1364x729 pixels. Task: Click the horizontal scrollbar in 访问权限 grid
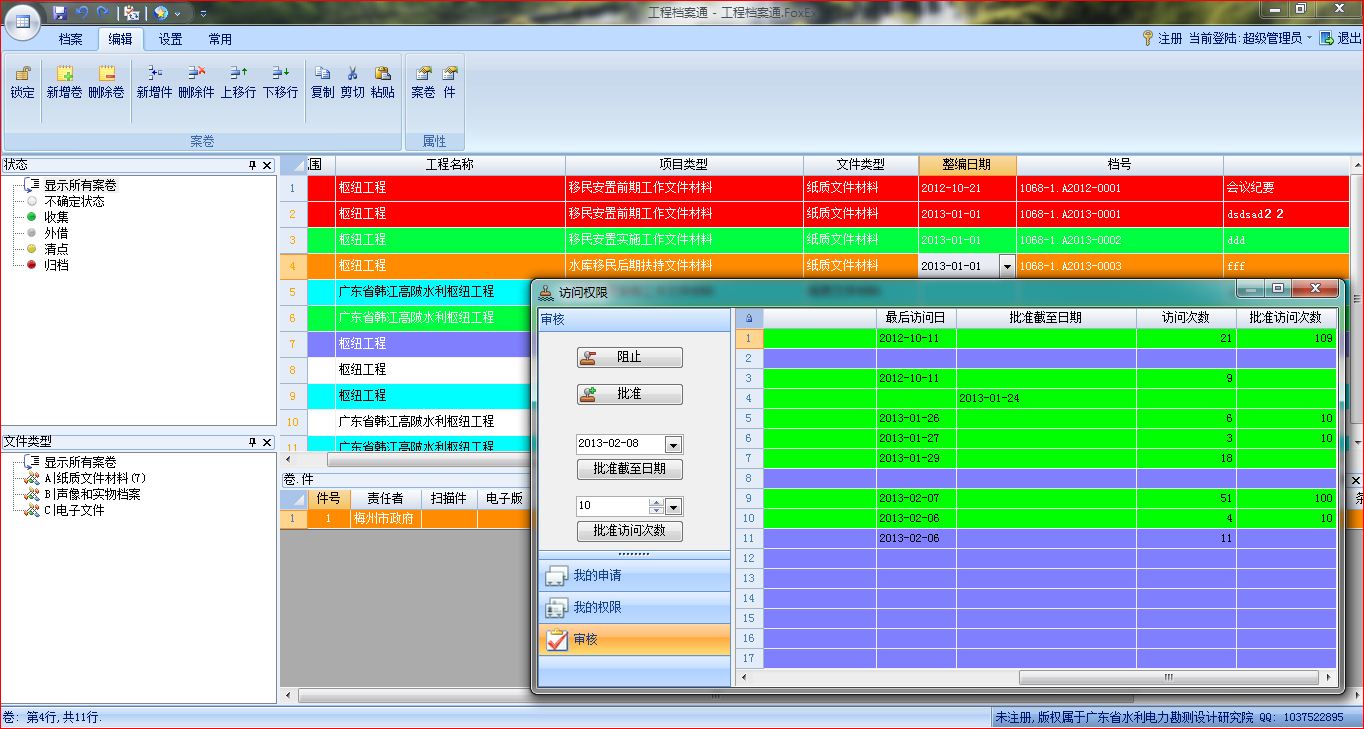[x=1168, y=678]
